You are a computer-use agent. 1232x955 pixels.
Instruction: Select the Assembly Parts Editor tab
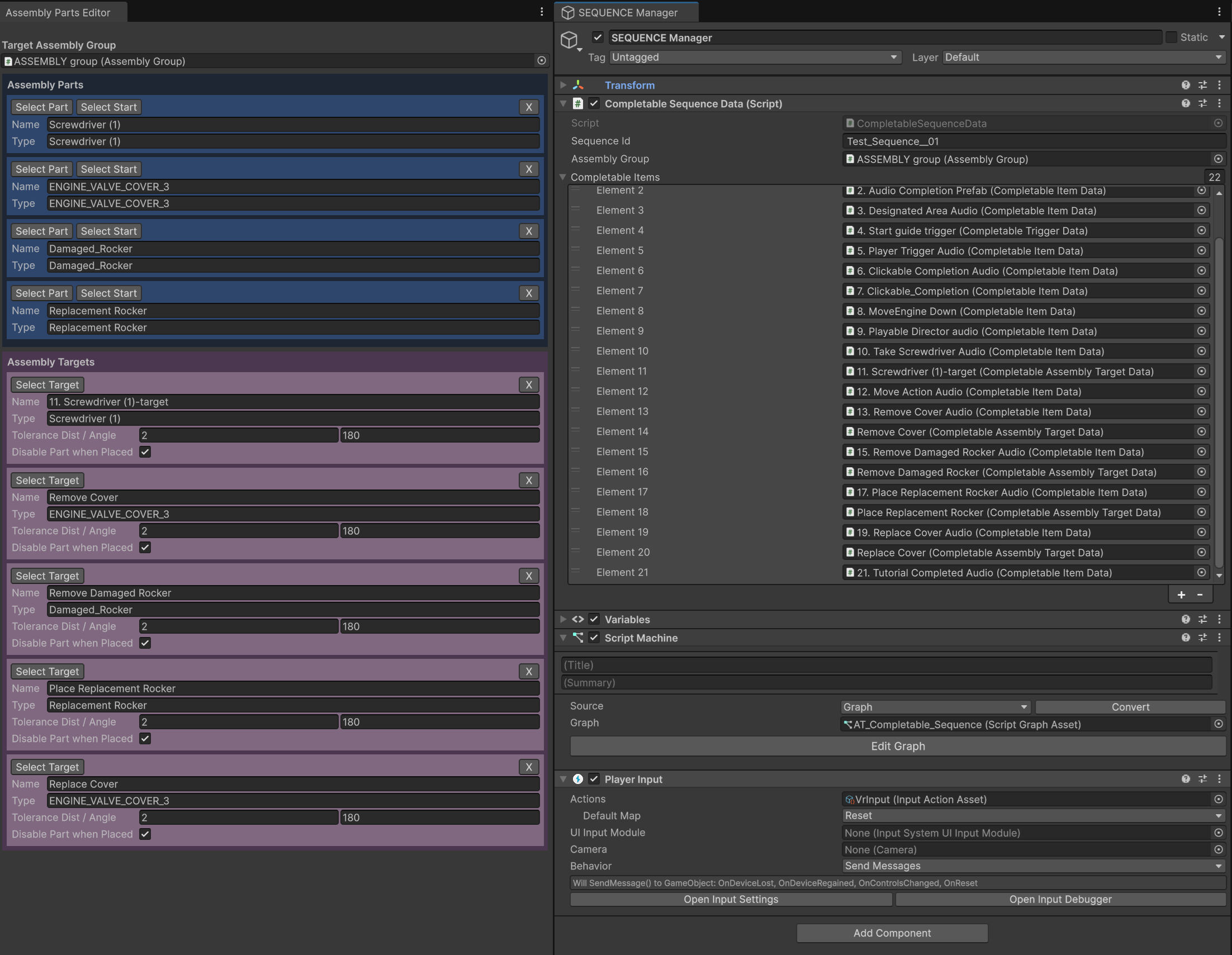(x=58, y=12)
